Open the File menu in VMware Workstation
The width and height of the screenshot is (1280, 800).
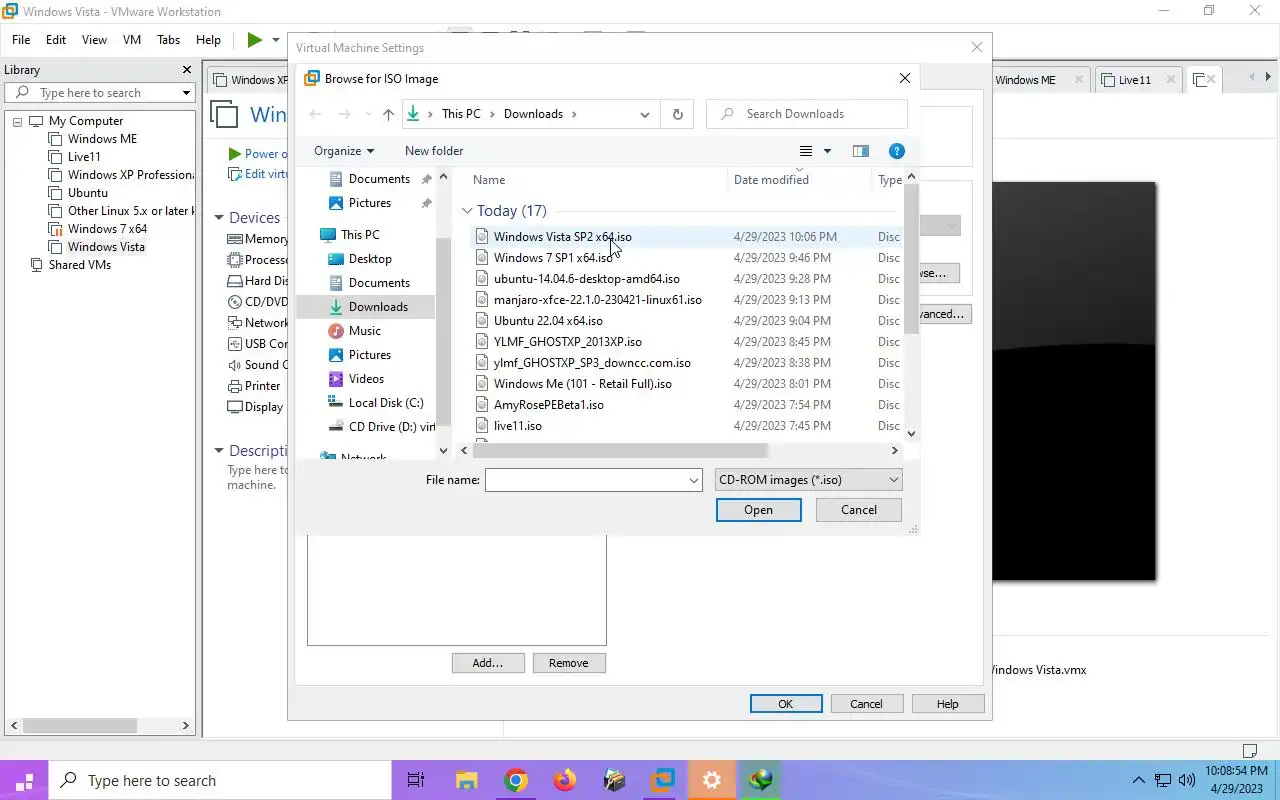pyautogui.click(x=21, y=40)
